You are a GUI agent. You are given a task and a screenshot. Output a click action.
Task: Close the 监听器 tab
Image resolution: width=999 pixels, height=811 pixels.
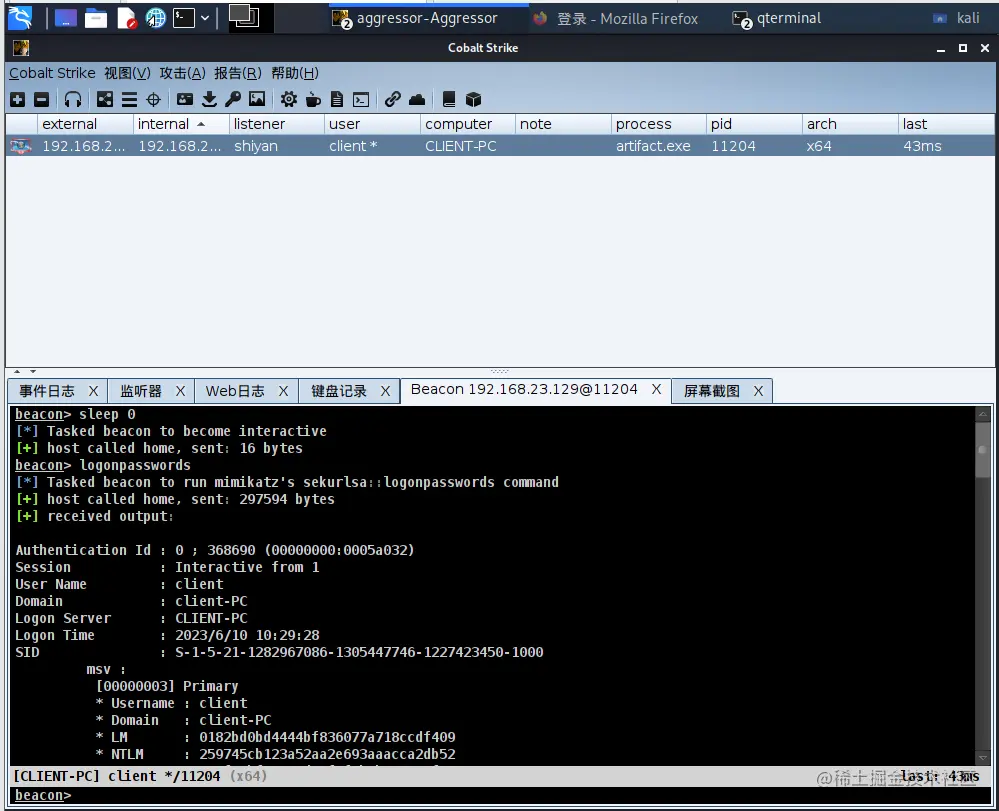click(x=180, y=391)
